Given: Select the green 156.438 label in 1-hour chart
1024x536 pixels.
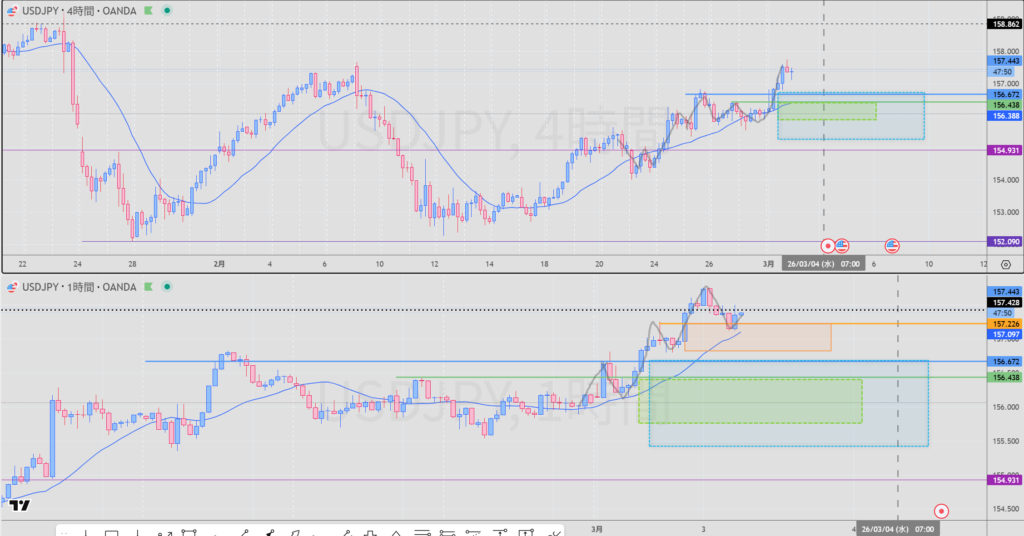Looking at the screenshot, I should [1004, 377].
